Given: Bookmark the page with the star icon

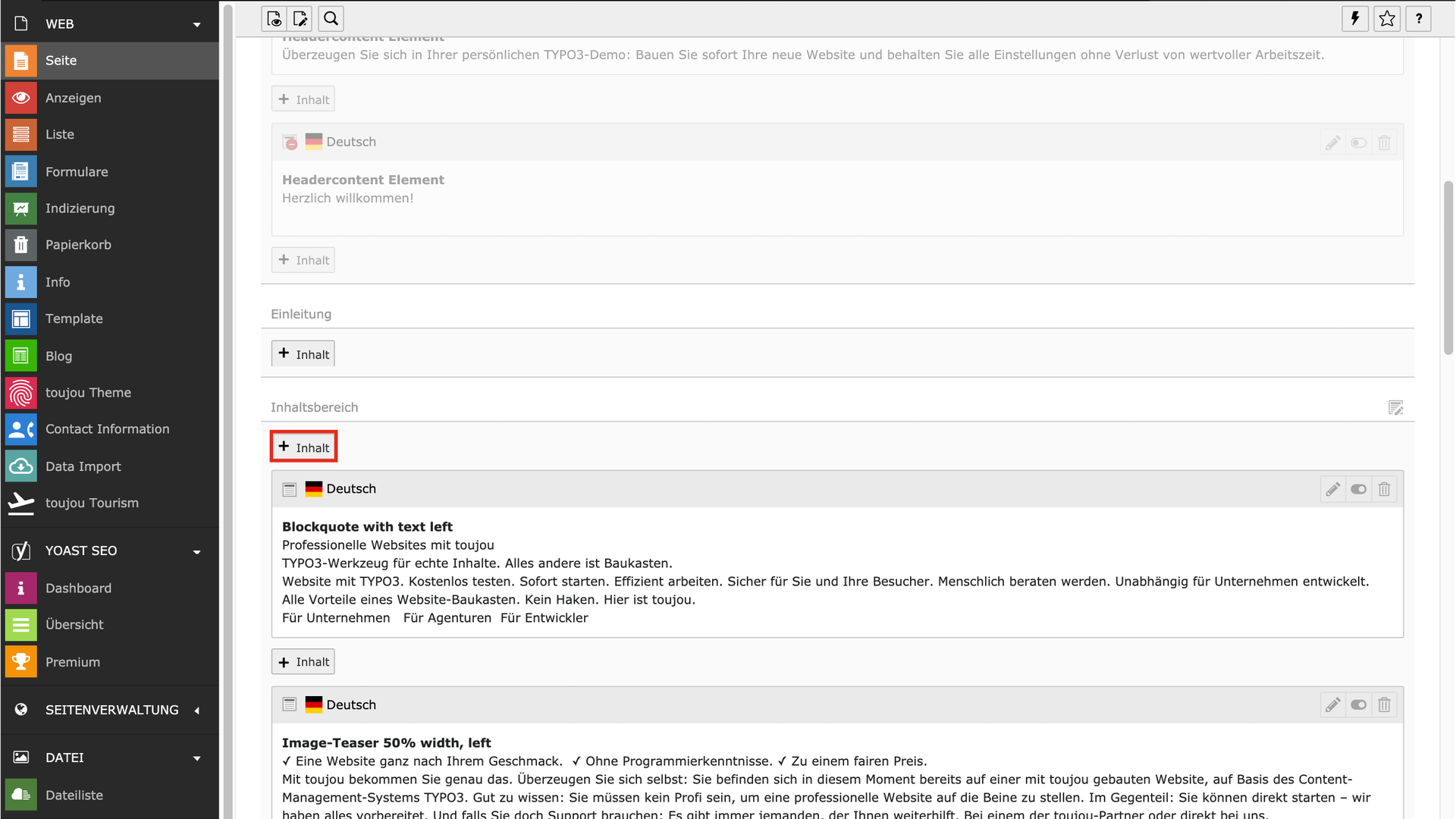Looking at the screenshot, I should 1387,19.
